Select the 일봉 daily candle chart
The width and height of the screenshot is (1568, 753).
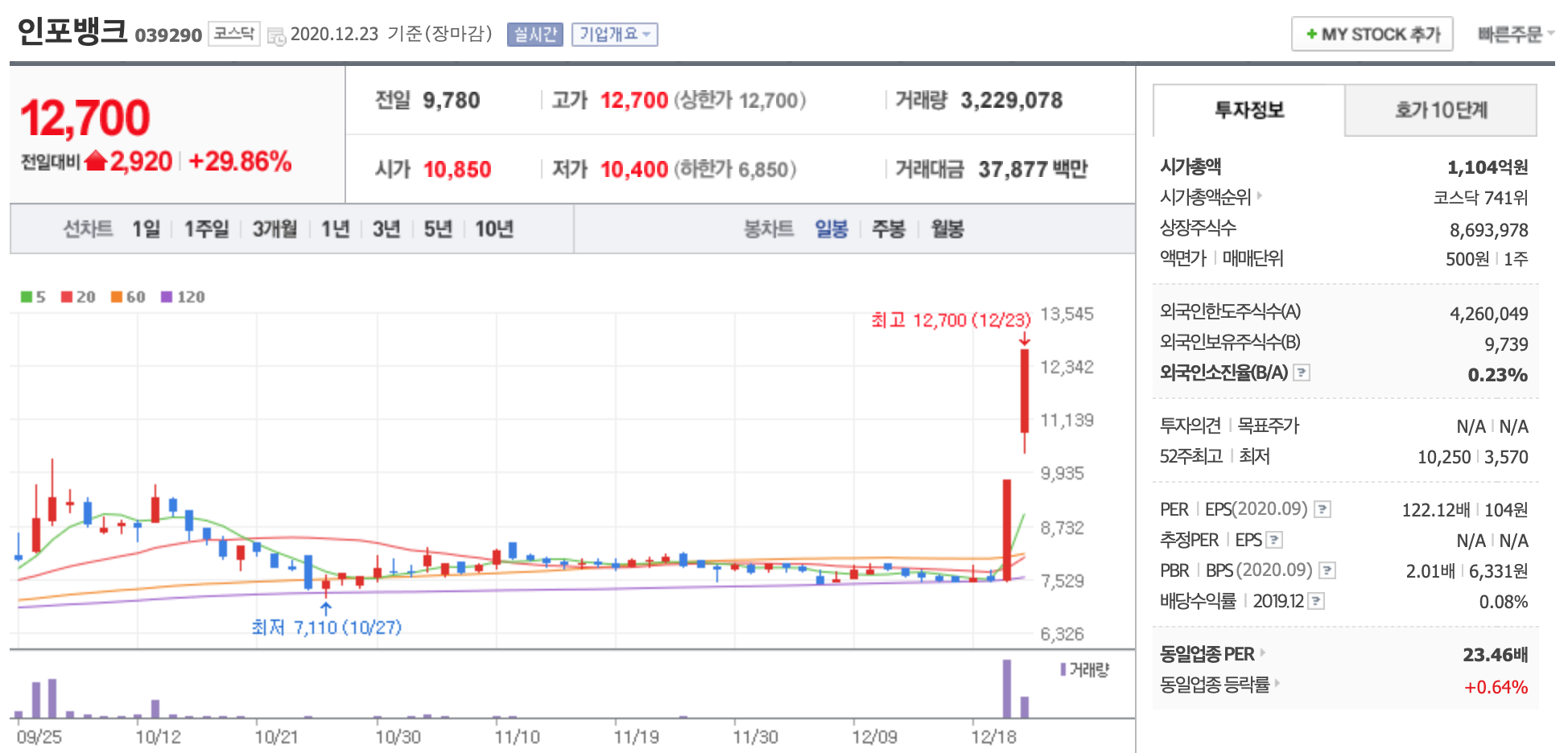pyautogui.click(x=831, y=229)
